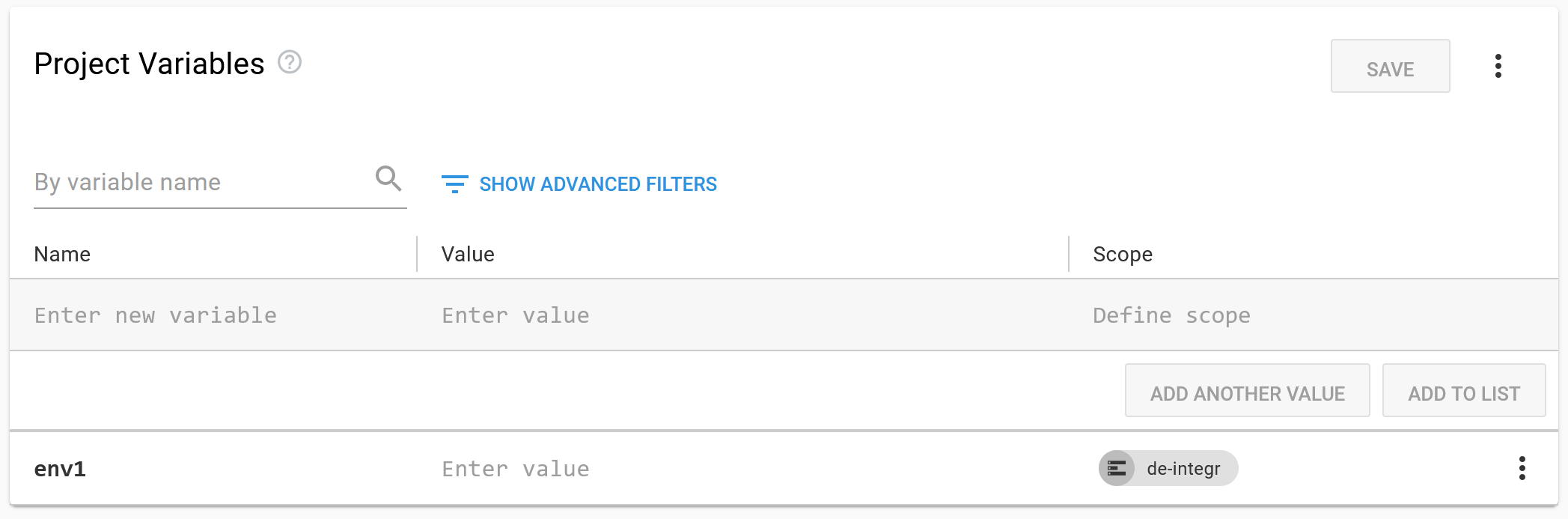Click ADD TO LIST
Viewport: 1568px width, 519px height.
1464,390
